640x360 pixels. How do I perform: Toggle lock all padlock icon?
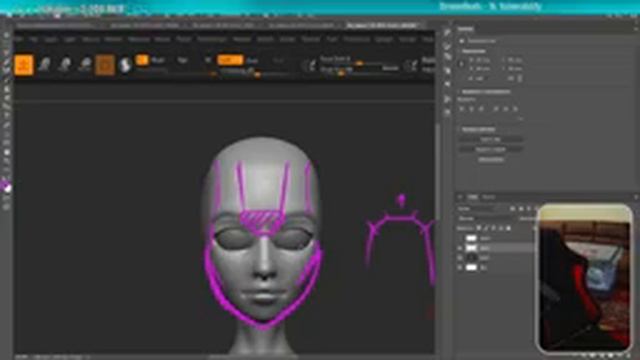pyautogui.click(x=508, y=228)
